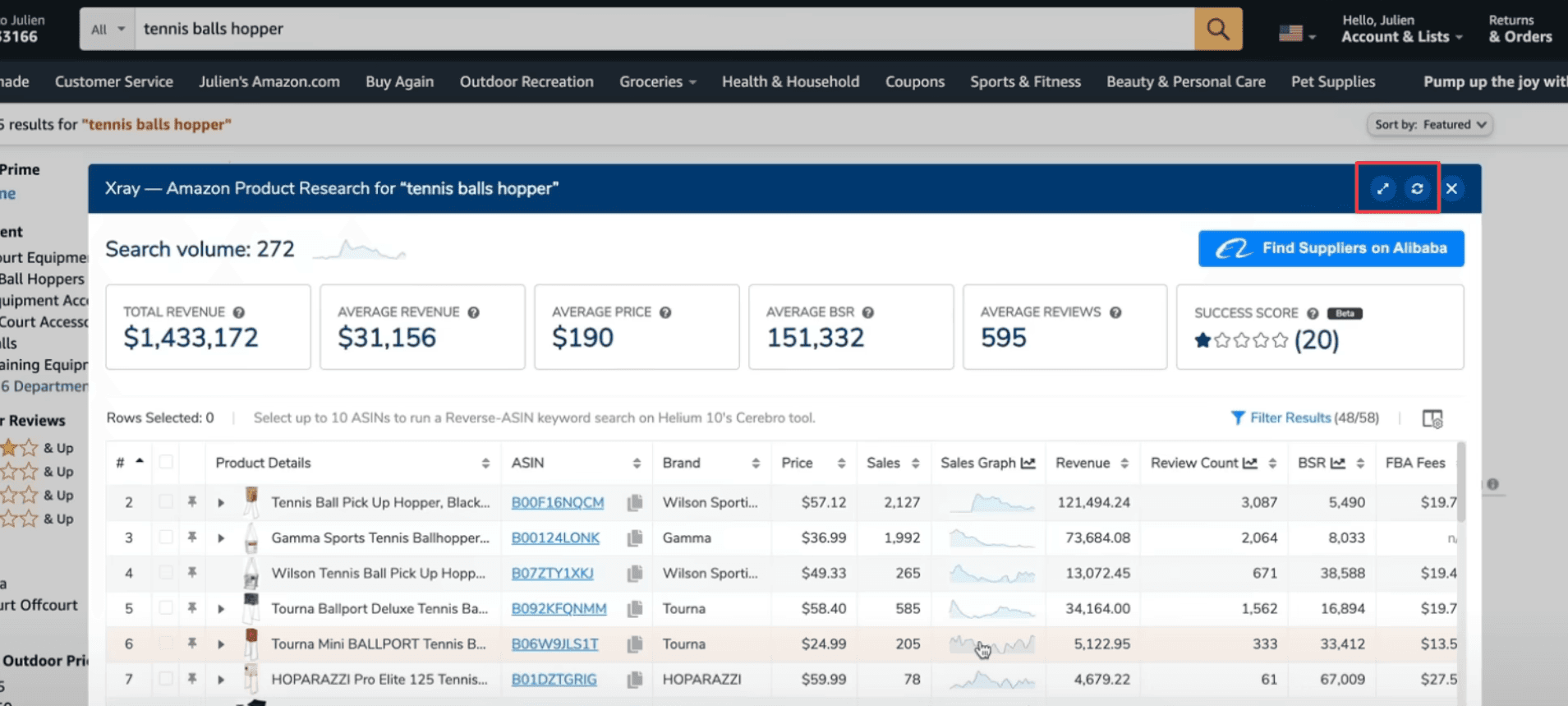Click the Total Revenue help icon

(x=239, y=312)
